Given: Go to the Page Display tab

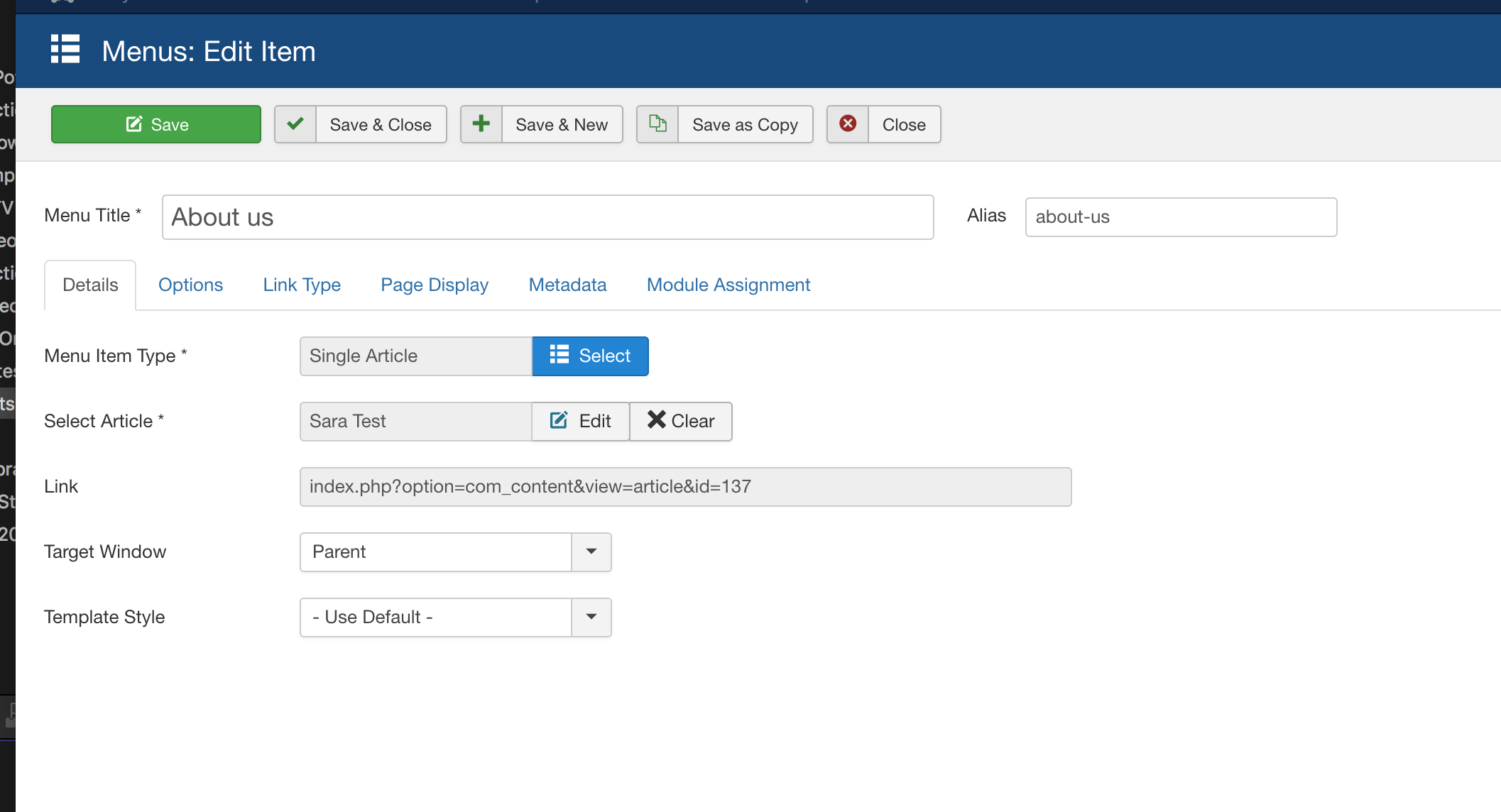Looking at the screenshot, I should click(x=435, y=285).
